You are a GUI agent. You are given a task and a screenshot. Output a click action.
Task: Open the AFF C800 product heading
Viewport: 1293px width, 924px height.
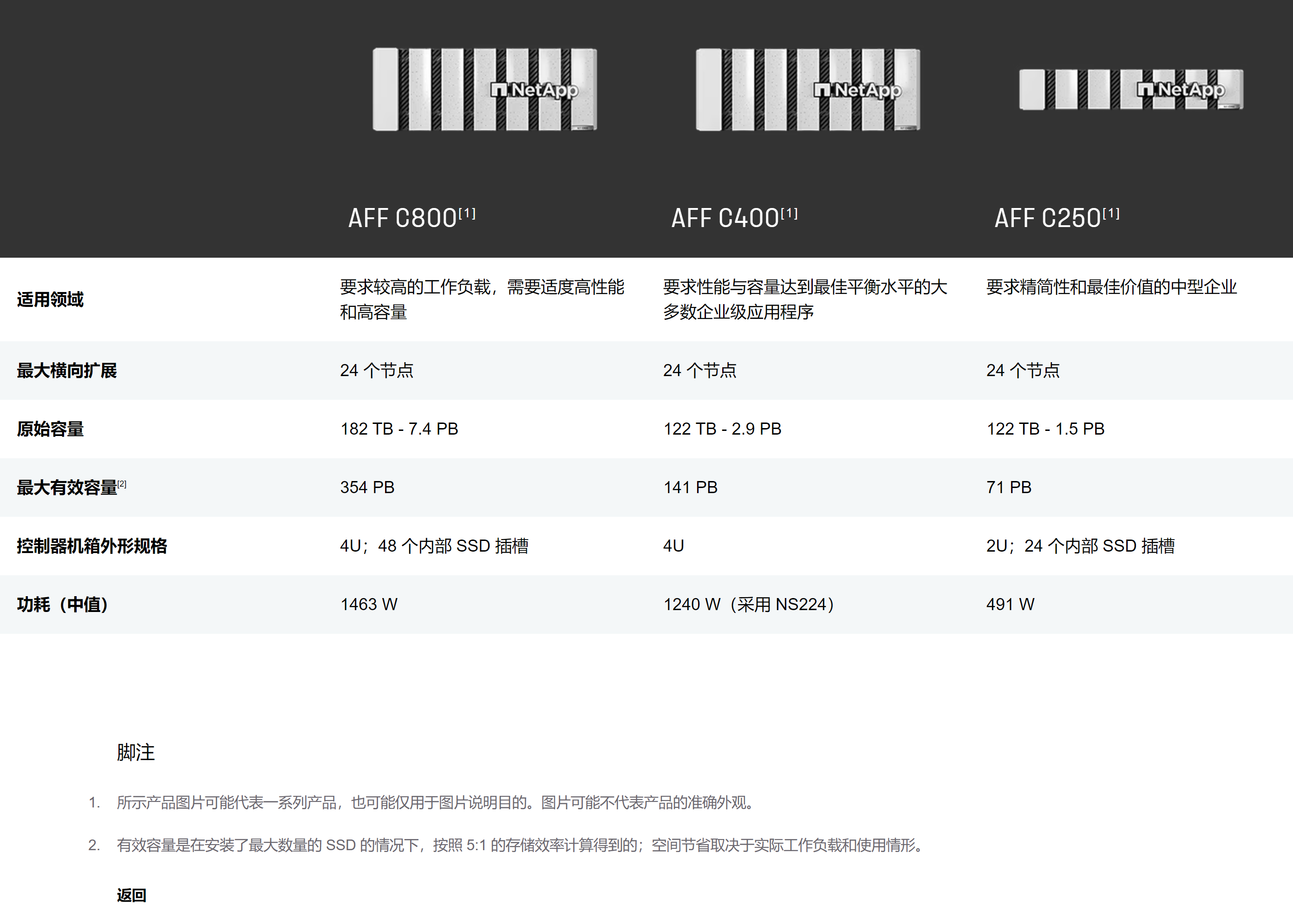(x=403, y=218)
